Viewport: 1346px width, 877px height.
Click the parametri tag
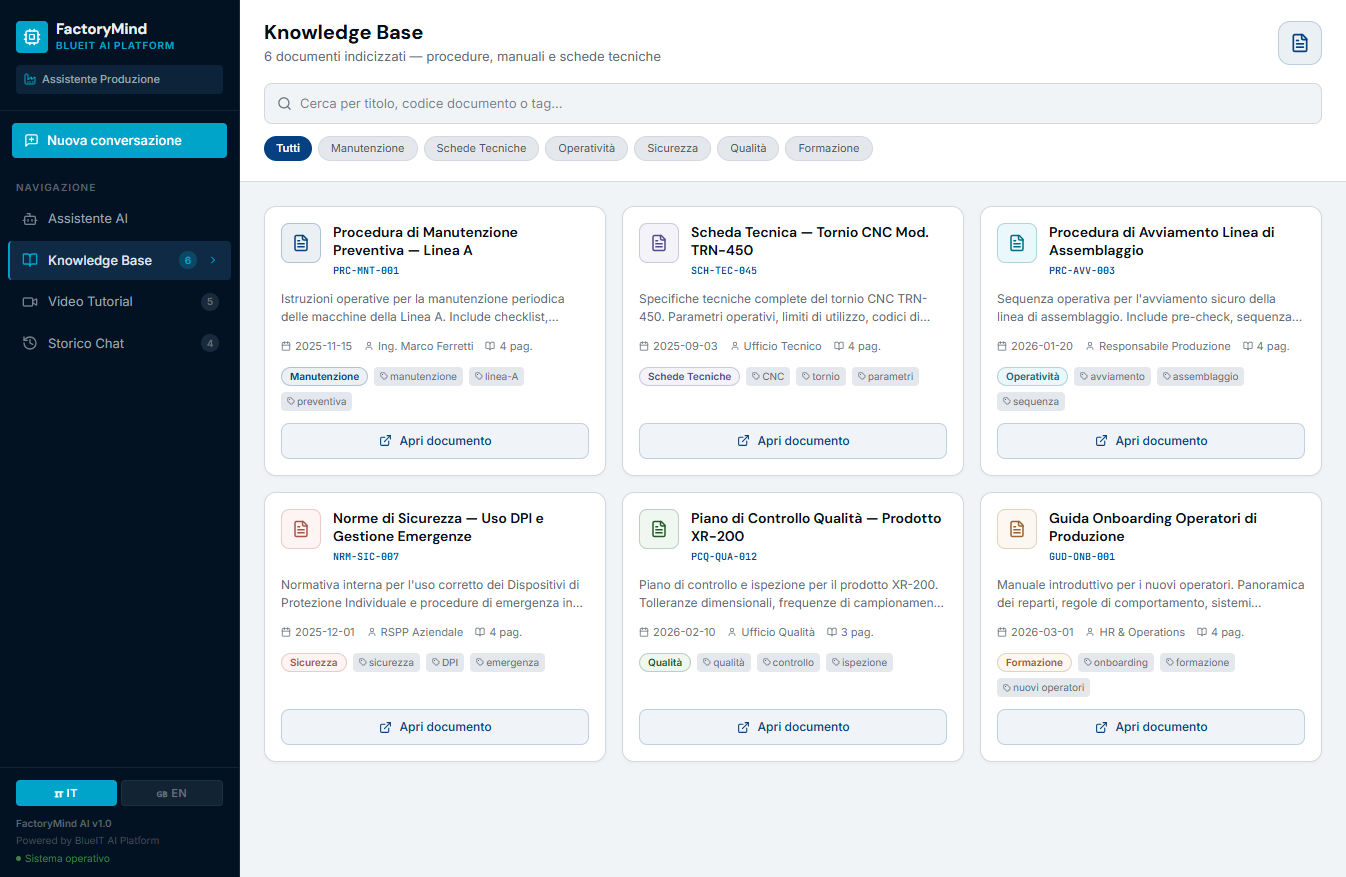[885, 377]
